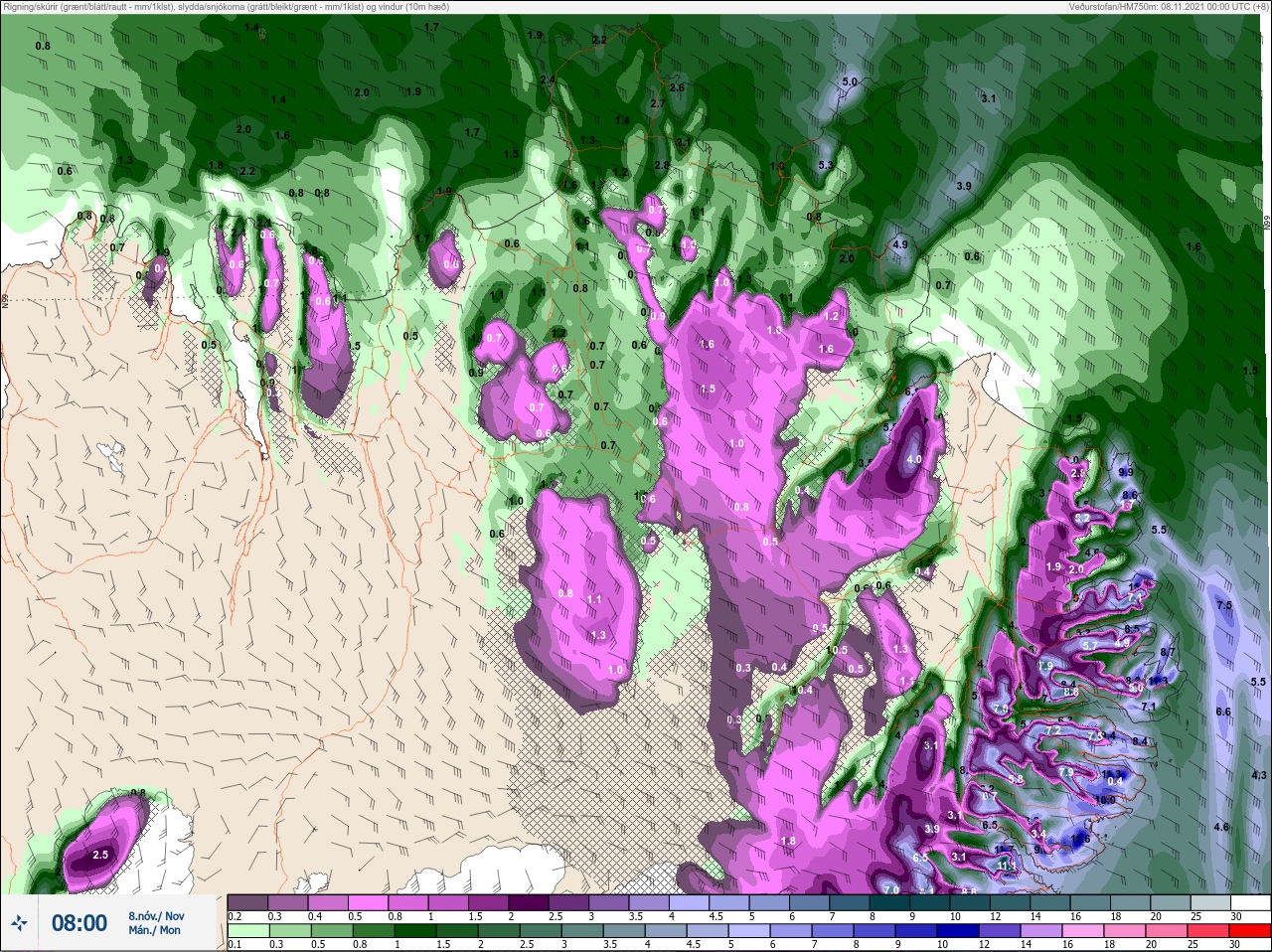Viewport: 1272px width, 952px height.
Task: Click the Veðurstofan logo icon beside the time
Action: [18, 923]
